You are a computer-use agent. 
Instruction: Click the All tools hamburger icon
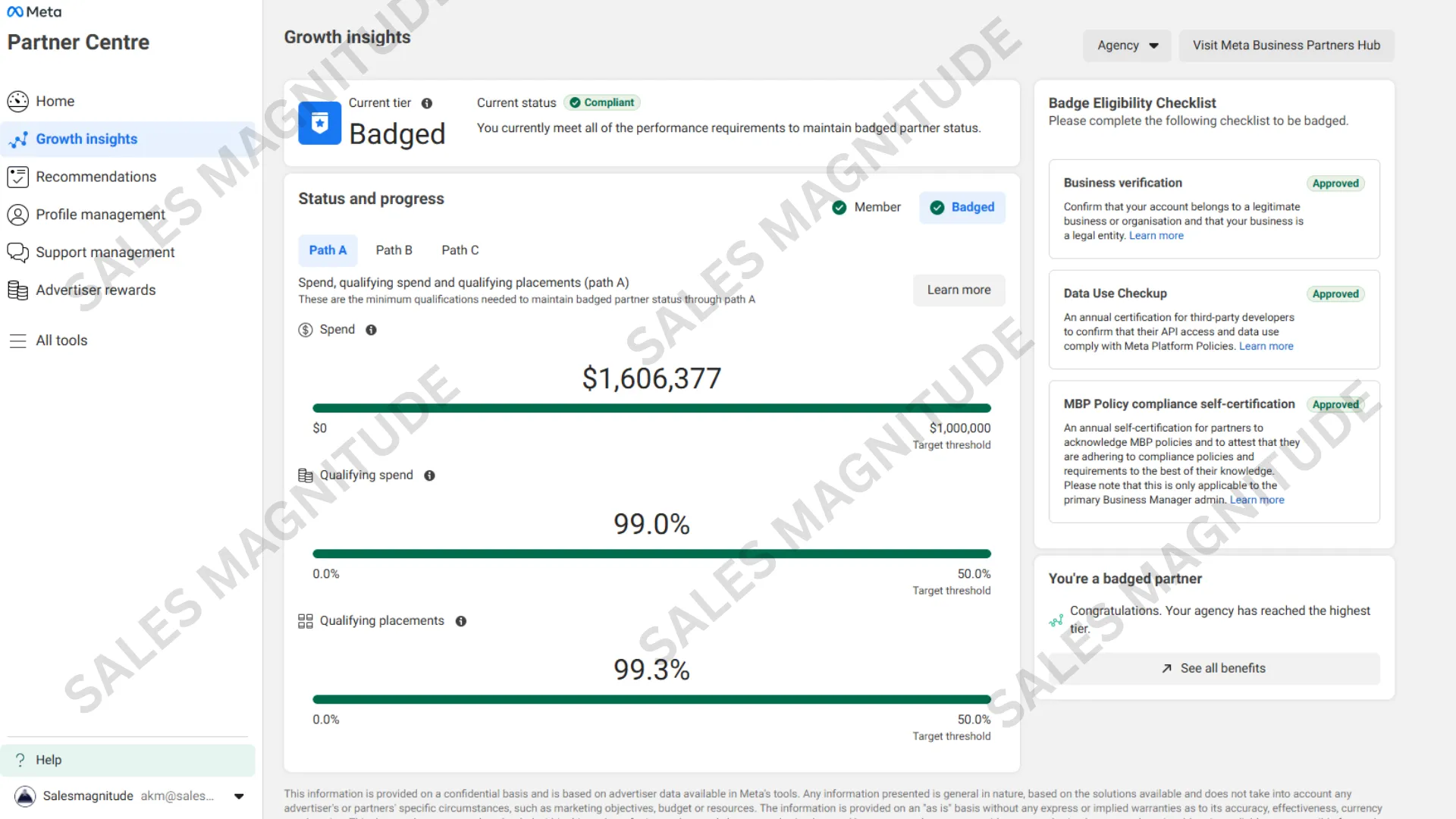point(17,341)
